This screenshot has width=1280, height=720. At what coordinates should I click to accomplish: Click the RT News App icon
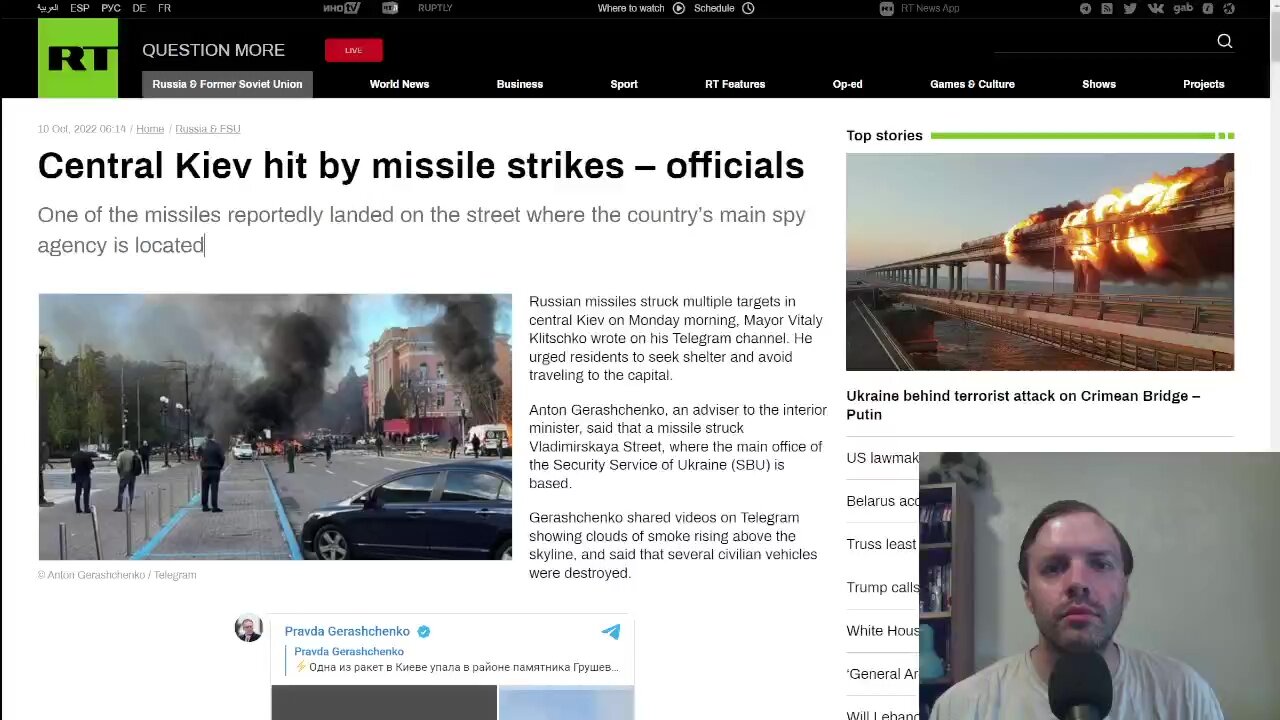click(887, 8)
